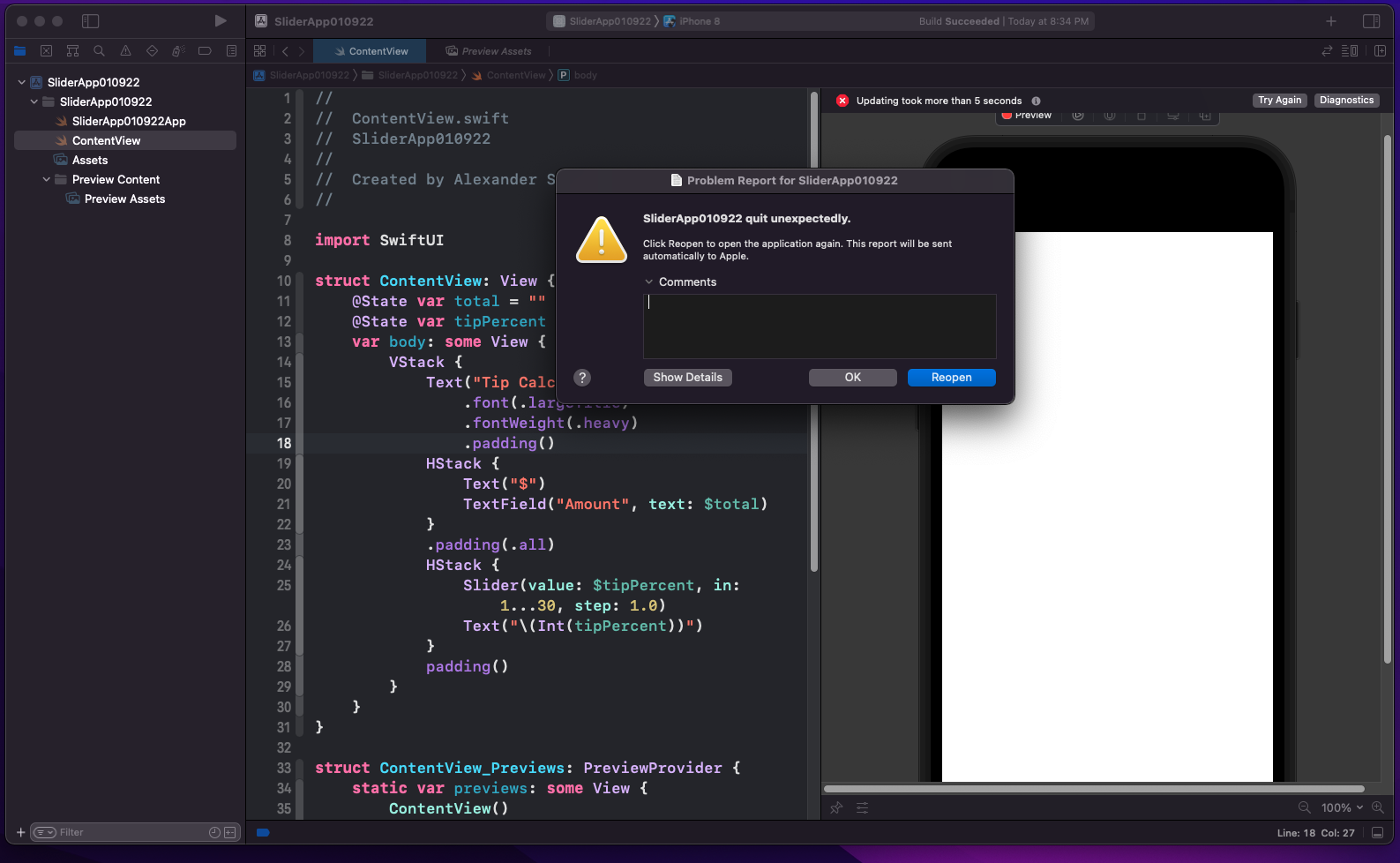Open the Breakpoint navigator icon
The image size is (1400, 863).
[x=205, y=51]
